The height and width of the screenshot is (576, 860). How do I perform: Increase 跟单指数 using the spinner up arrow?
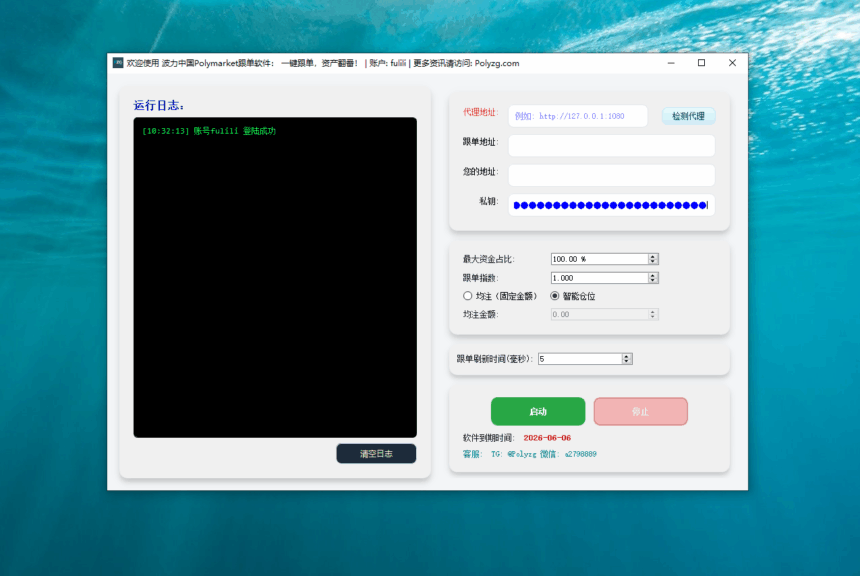(x=653, y=275)
